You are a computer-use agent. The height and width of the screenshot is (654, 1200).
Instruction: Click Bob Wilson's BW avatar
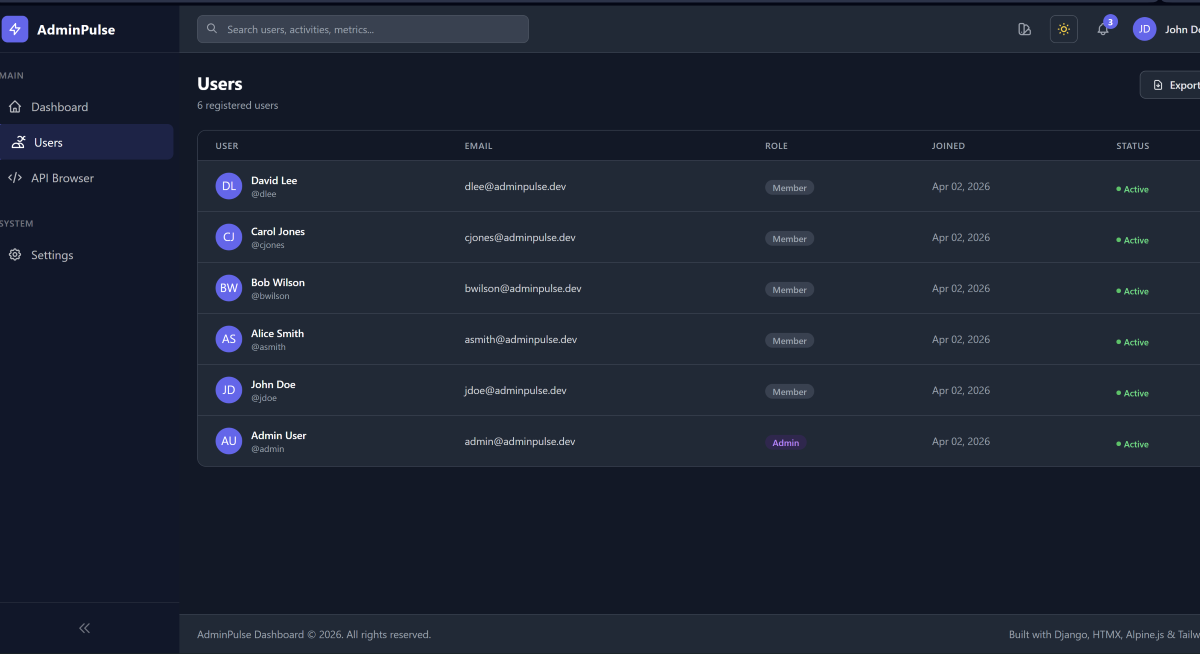click(x=229, y=288)
